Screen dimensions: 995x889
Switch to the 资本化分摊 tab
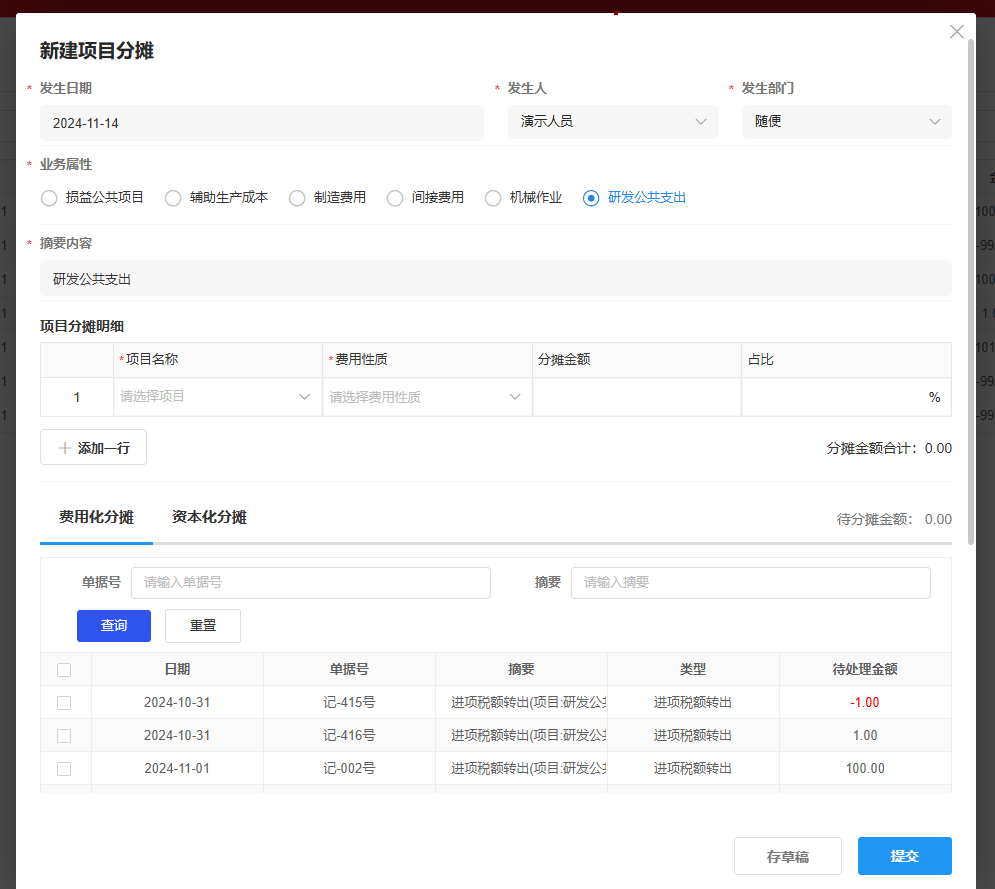click(x=208, y=517)
